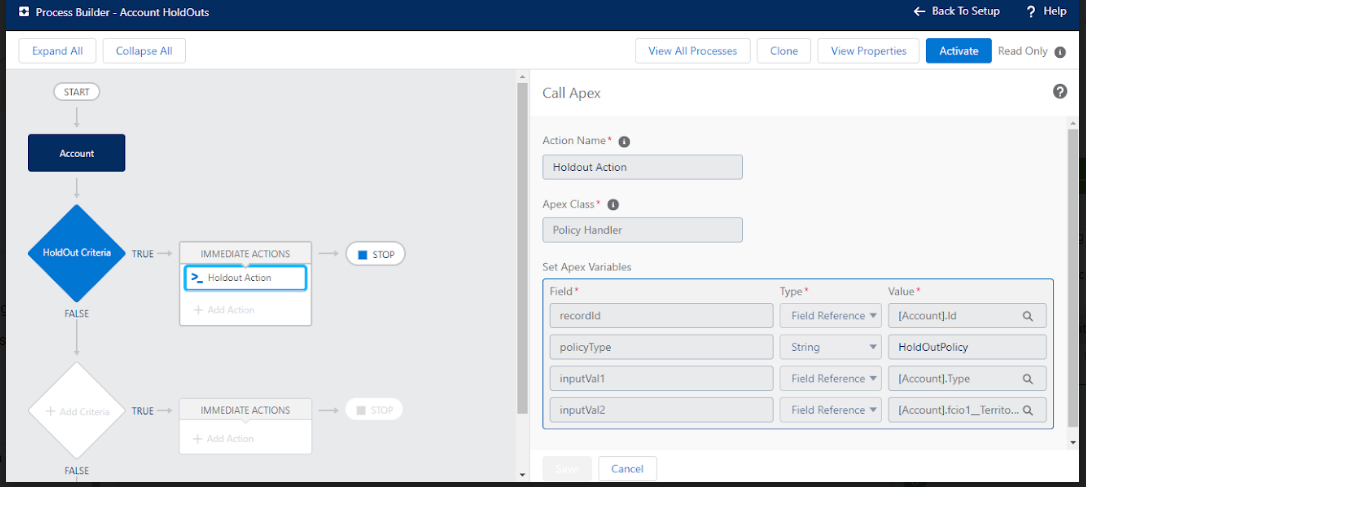Click the back arrow icon before Back To Setup
The image size is (1360, 519).
click(x=920, y=11)
